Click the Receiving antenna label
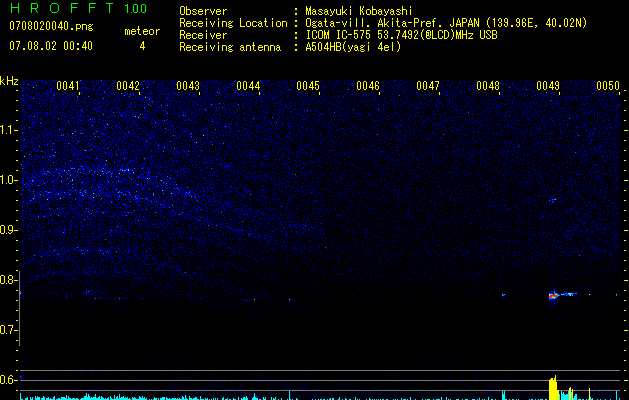This screenshot has width=629, height=400. [230, 47]
